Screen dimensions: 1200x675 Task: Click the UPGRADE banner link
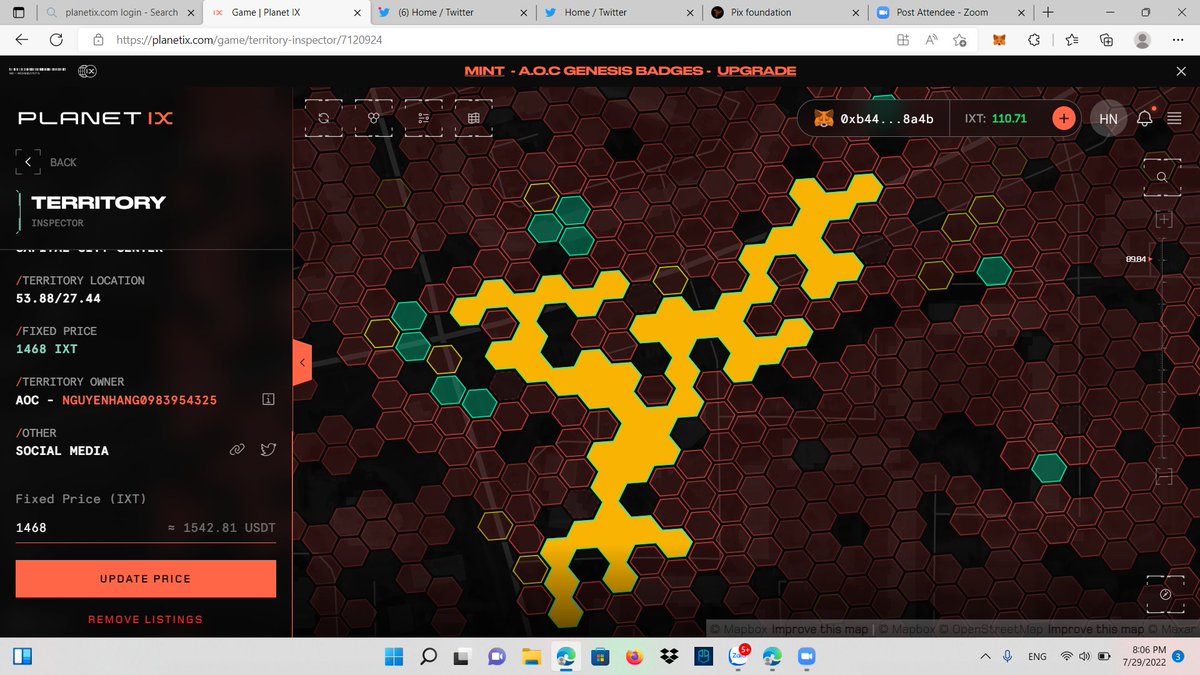click(x=756, y=71)
